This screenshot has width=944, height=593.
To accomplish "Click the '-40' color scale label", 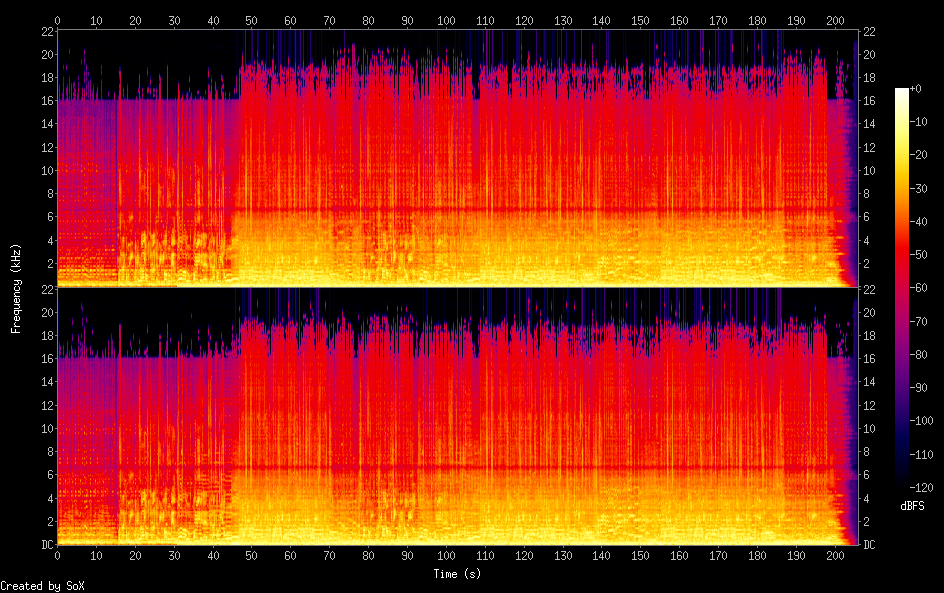I will (x=918, y=222).
